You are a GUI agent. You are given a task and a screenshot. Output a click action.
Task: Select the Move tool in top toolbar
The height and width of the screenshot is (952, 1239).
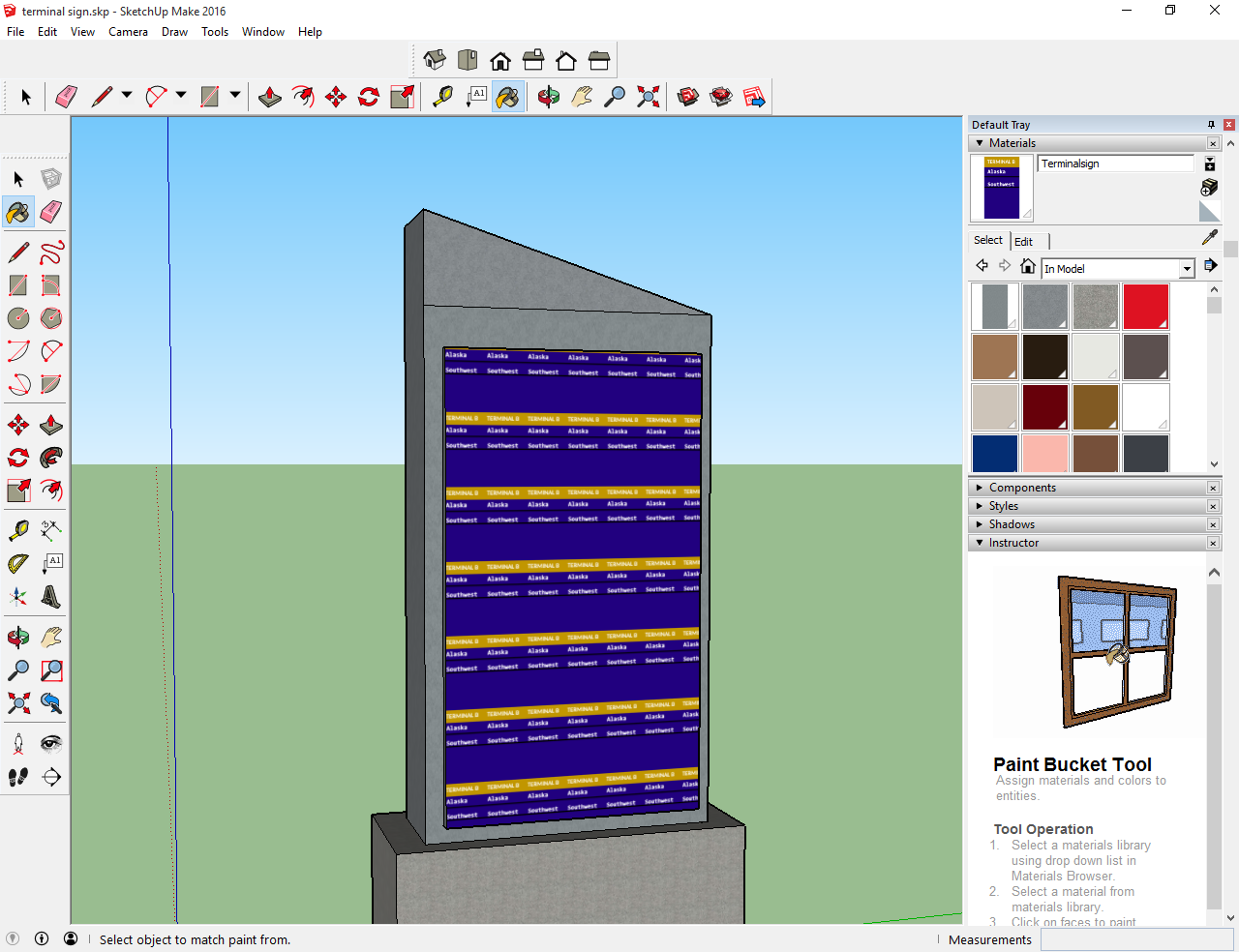336,97
